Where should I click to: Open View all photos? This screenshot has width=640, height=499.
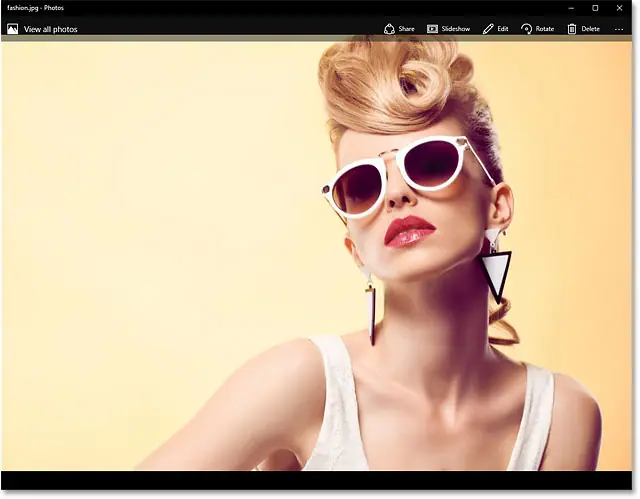coord(51,29)
